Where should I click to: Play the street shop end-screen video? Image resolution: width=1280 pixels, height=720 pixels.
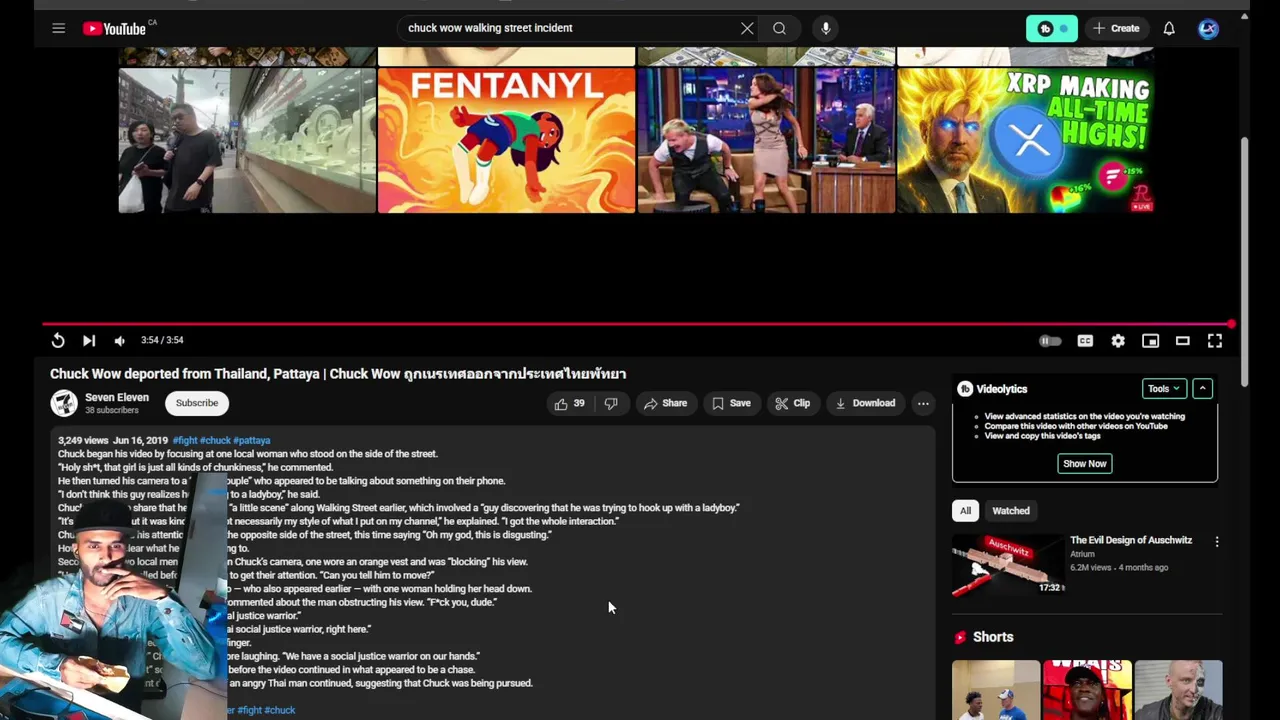(247, 140)
